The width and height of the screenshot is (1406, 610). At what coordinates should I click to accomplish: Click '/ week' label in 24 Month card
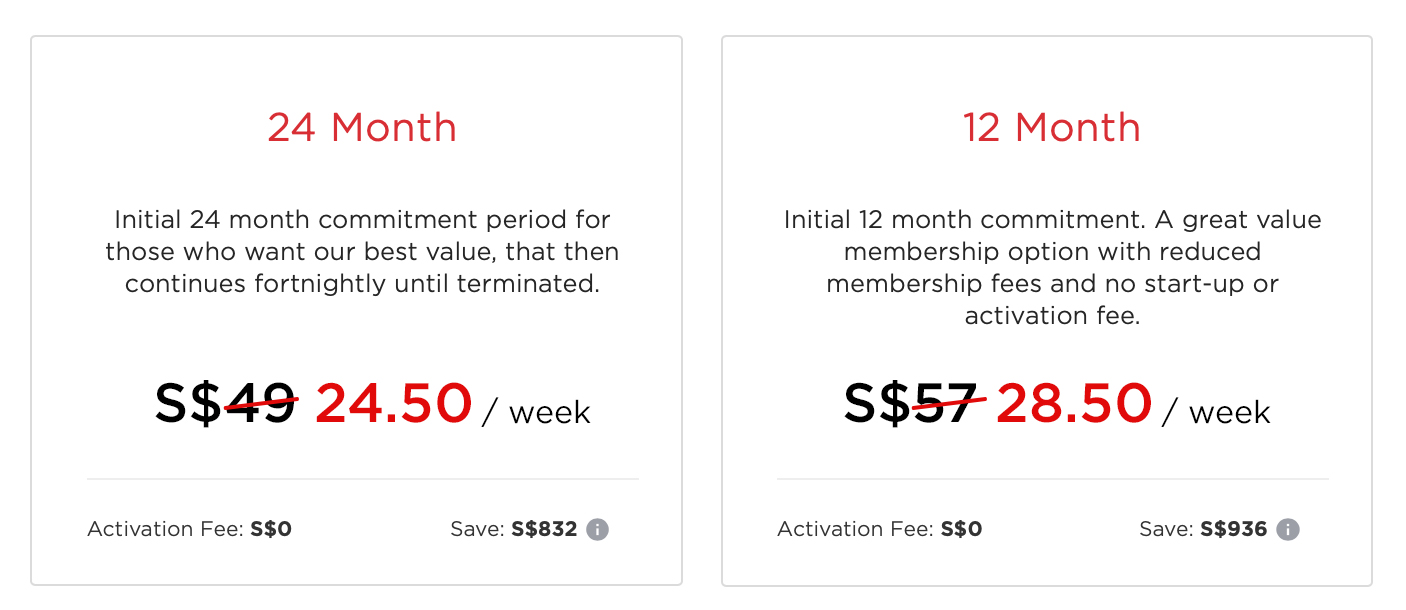point(536,412)
